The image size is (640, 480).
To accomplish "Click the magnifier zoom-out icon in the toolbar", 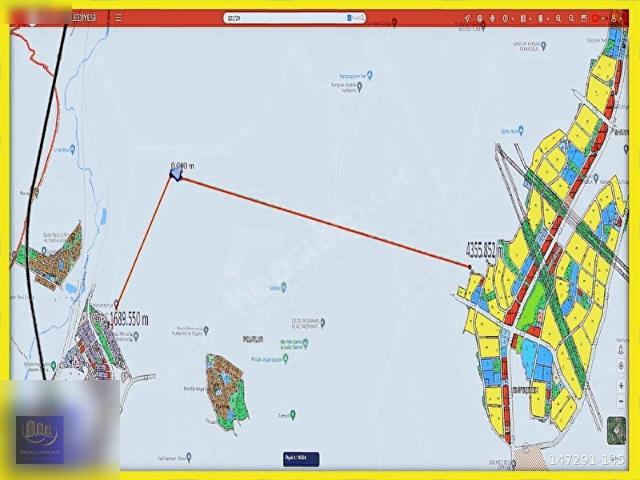I will click(x=570, y=18).
